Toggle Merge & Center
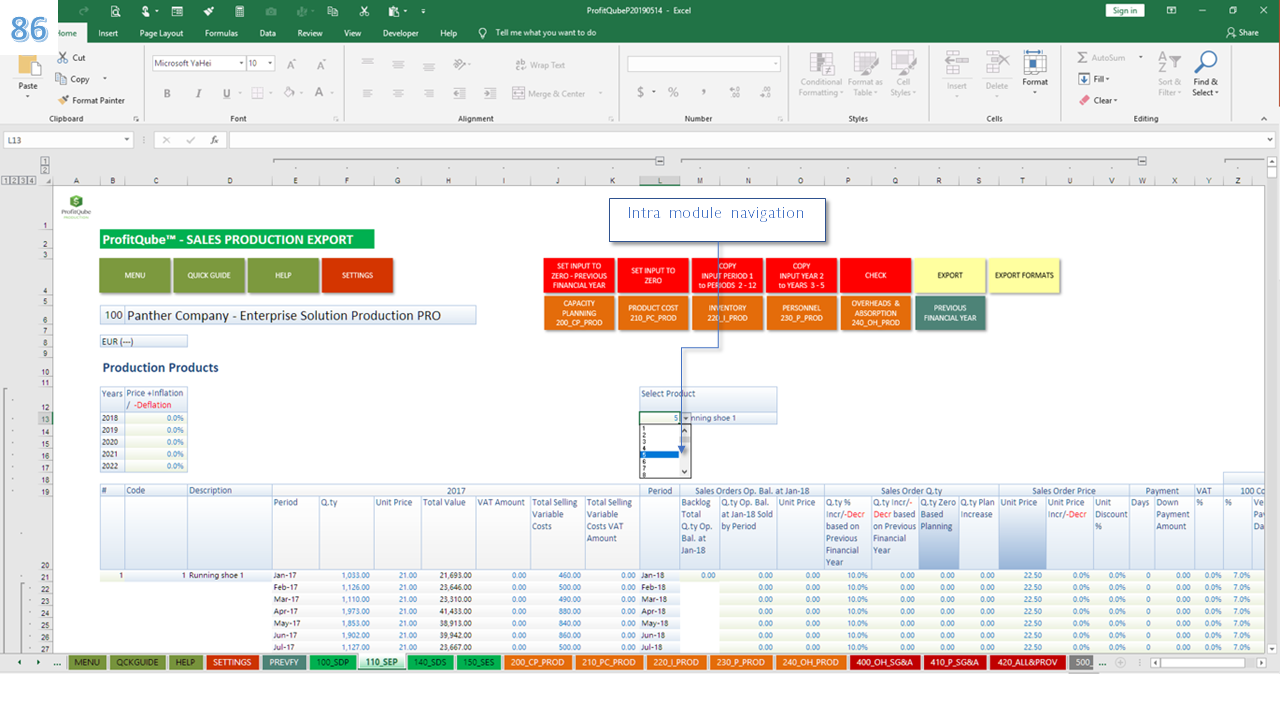The image size is (1280, 720). [x=550, y=93]
